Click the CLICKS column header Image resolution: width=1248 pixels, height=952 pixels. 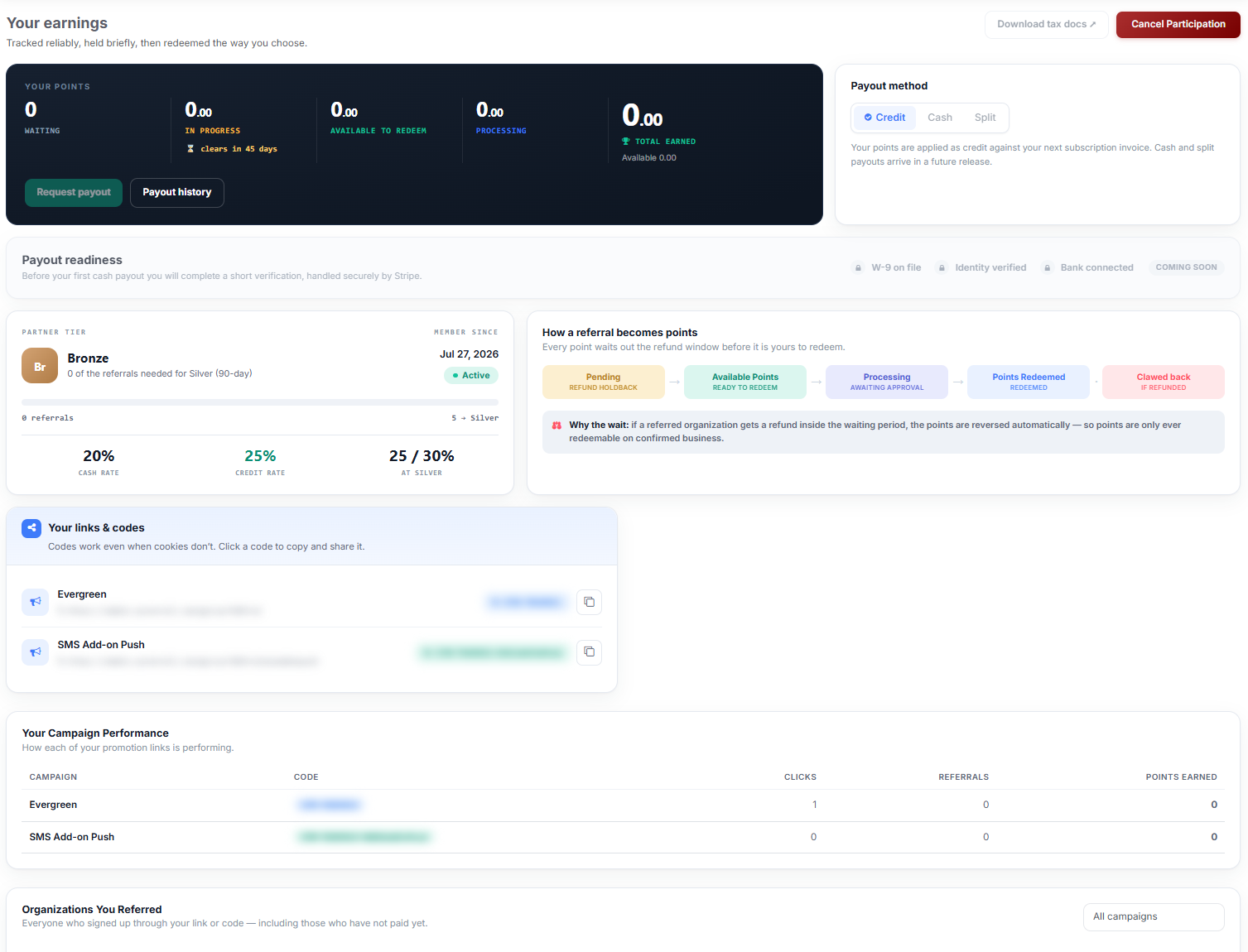coord(800,777)
